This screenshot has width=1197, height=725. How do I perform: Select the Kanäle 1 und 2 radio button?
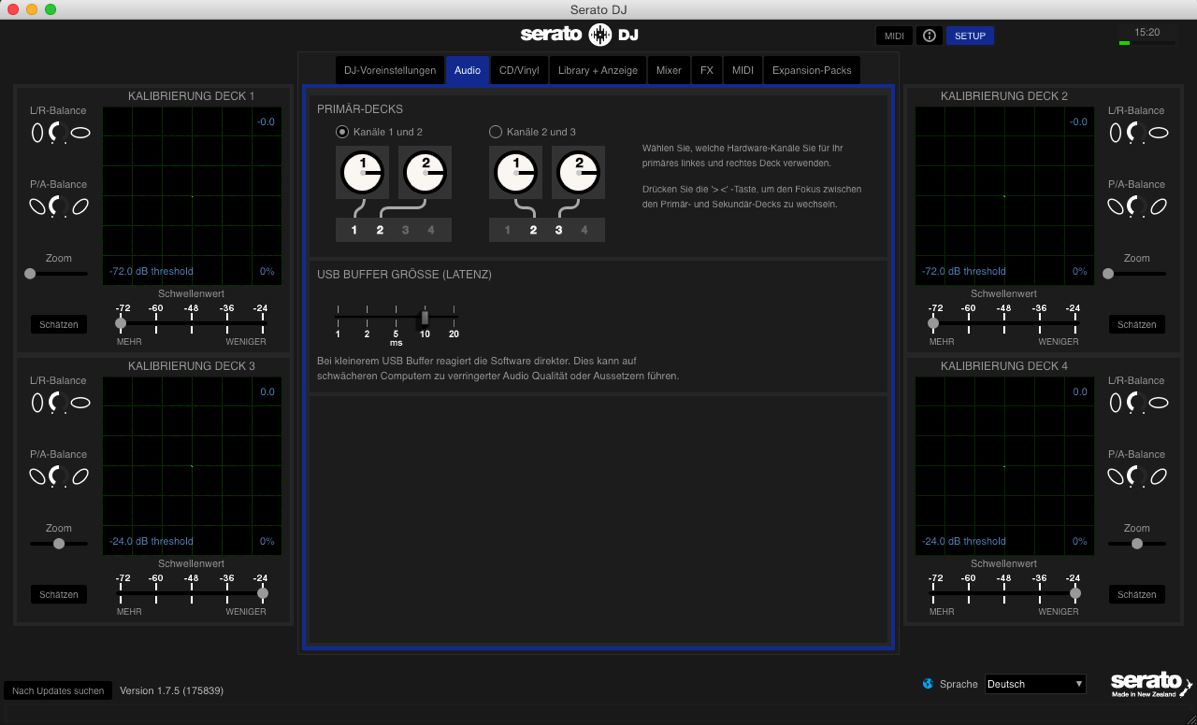pos(342,132)
